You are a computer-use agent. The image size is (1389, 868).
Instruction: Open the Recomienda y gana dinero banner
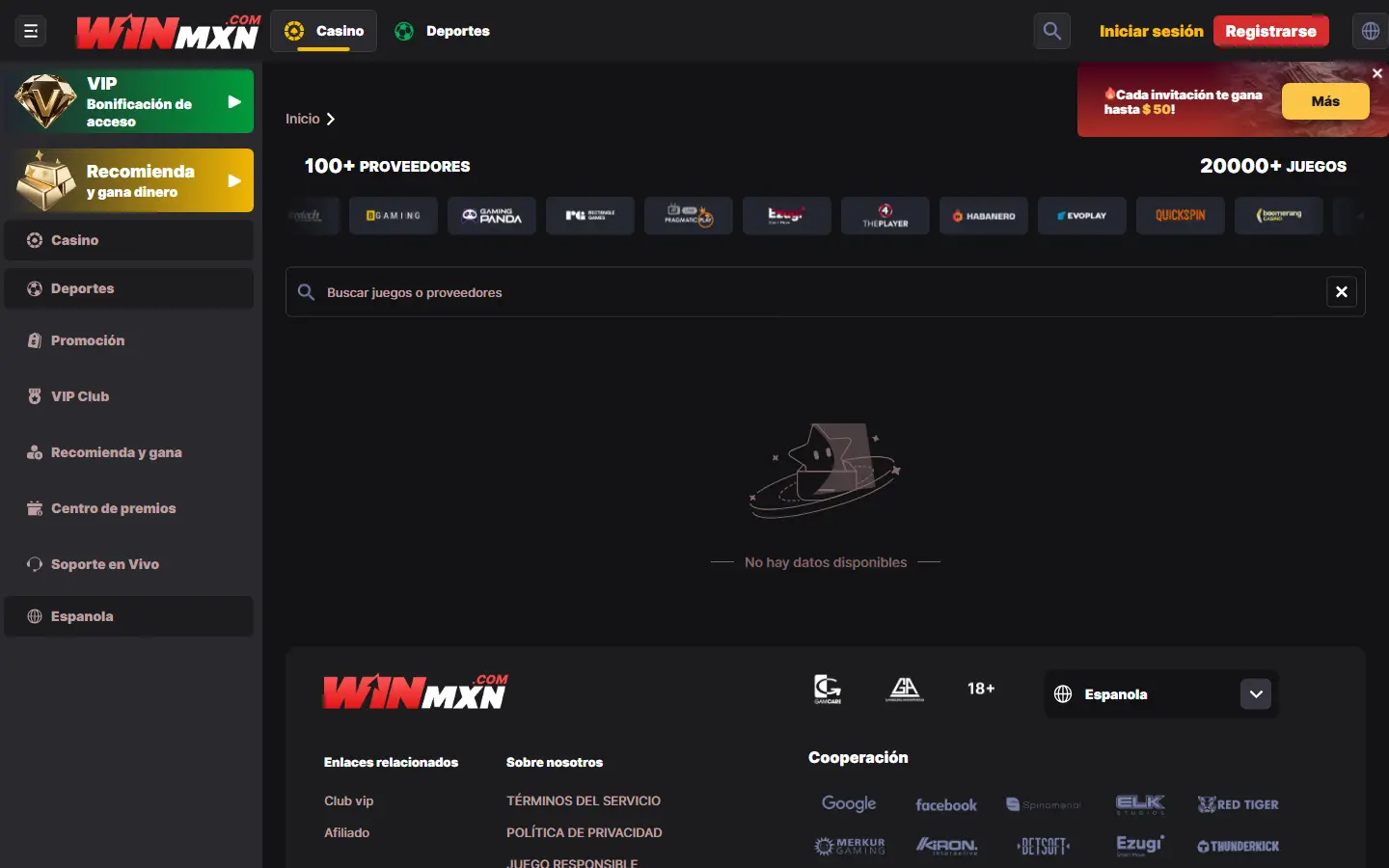click(129, 180)
